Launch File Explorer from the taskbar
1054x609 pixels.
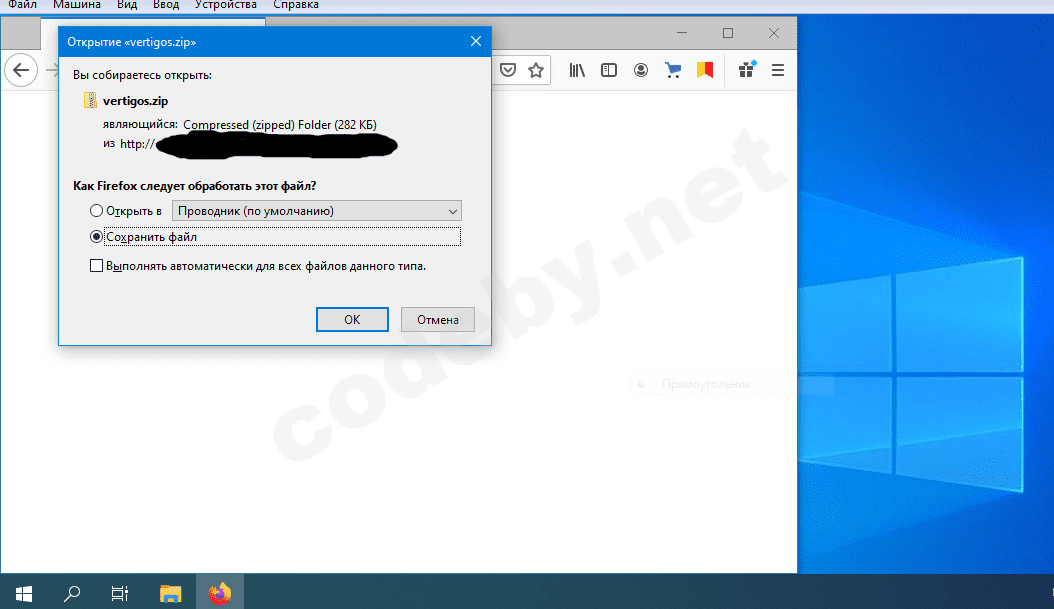(x=171, y=594)
